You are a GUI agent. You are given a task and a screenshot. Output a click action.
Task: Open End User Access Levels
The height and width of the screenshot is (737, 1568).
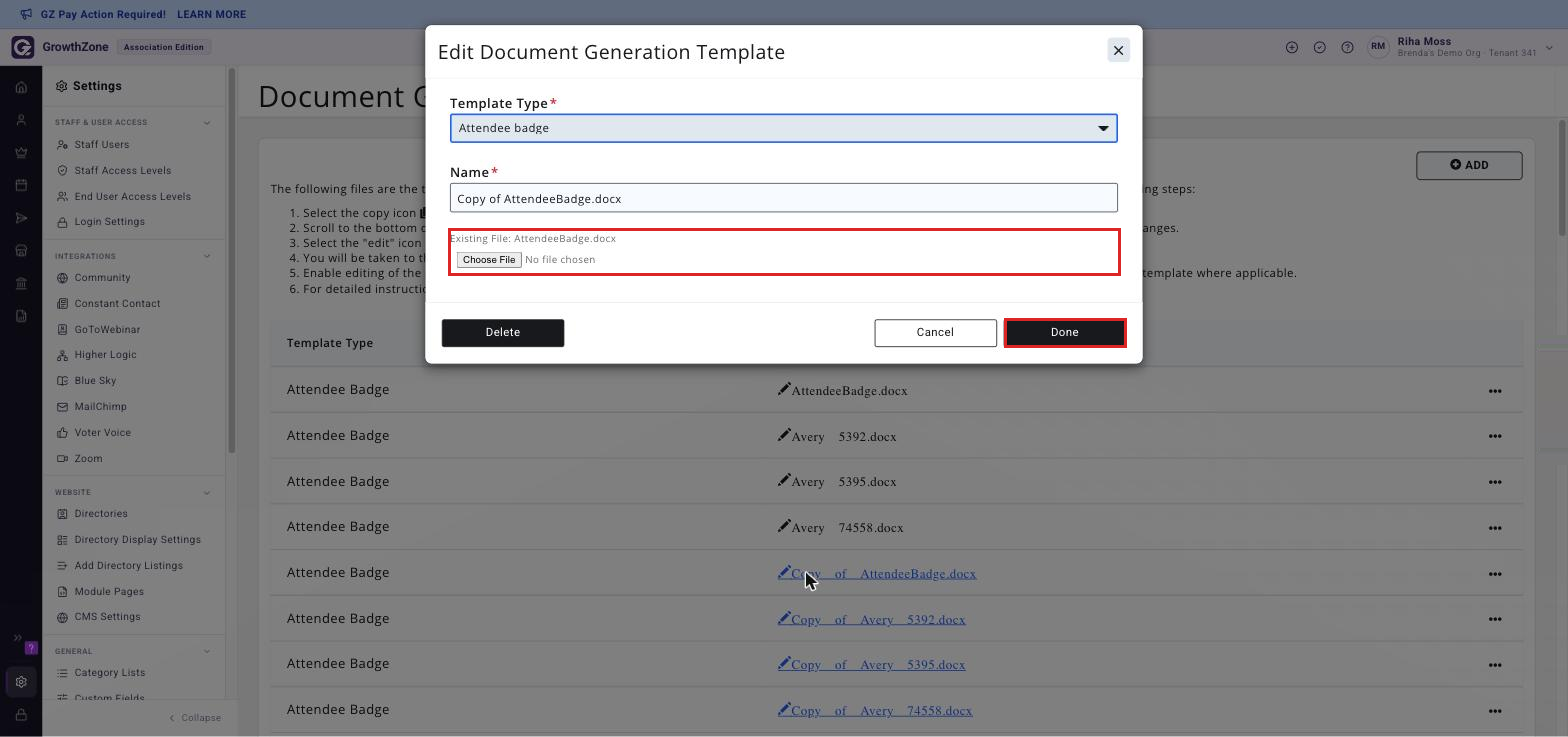pyautogui.click(x=134, y=197)
